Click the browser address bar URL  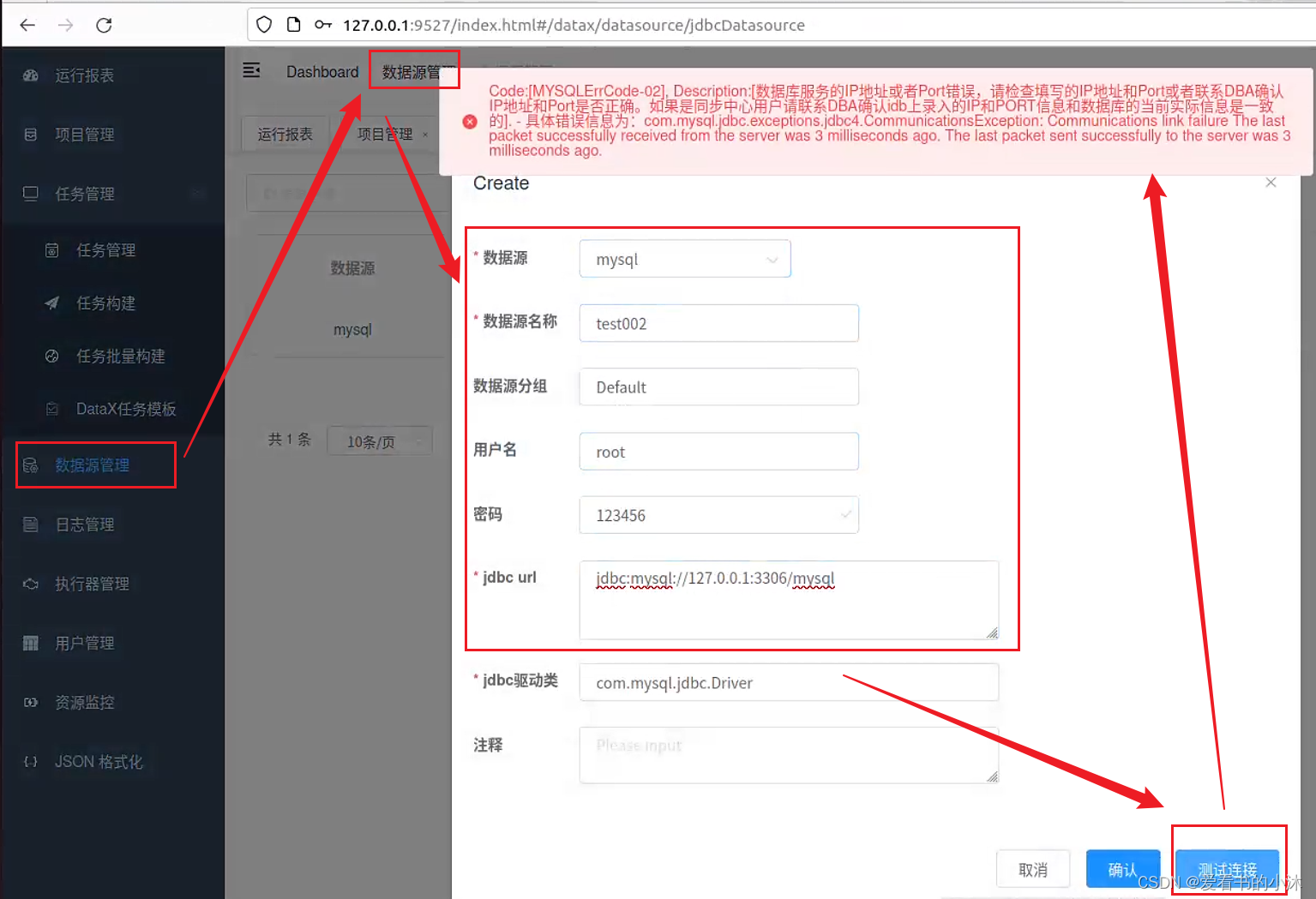tap(574, 25)
